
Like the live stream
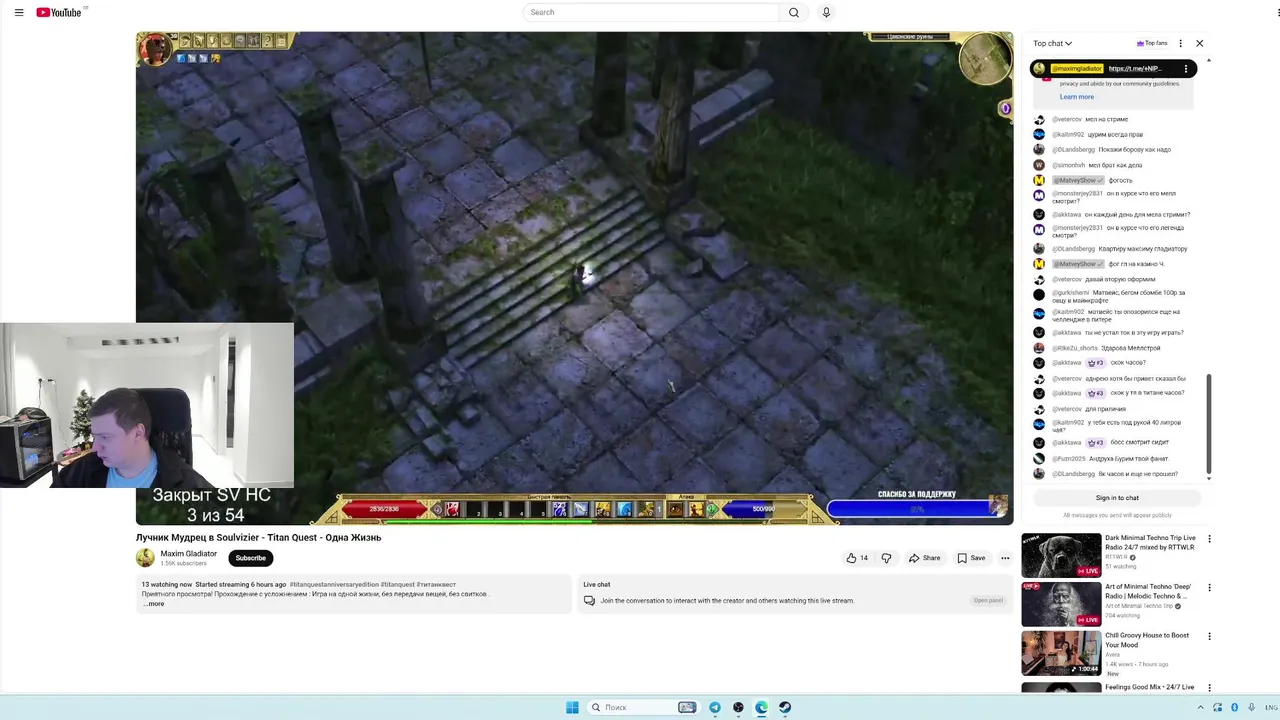(857, 558)
